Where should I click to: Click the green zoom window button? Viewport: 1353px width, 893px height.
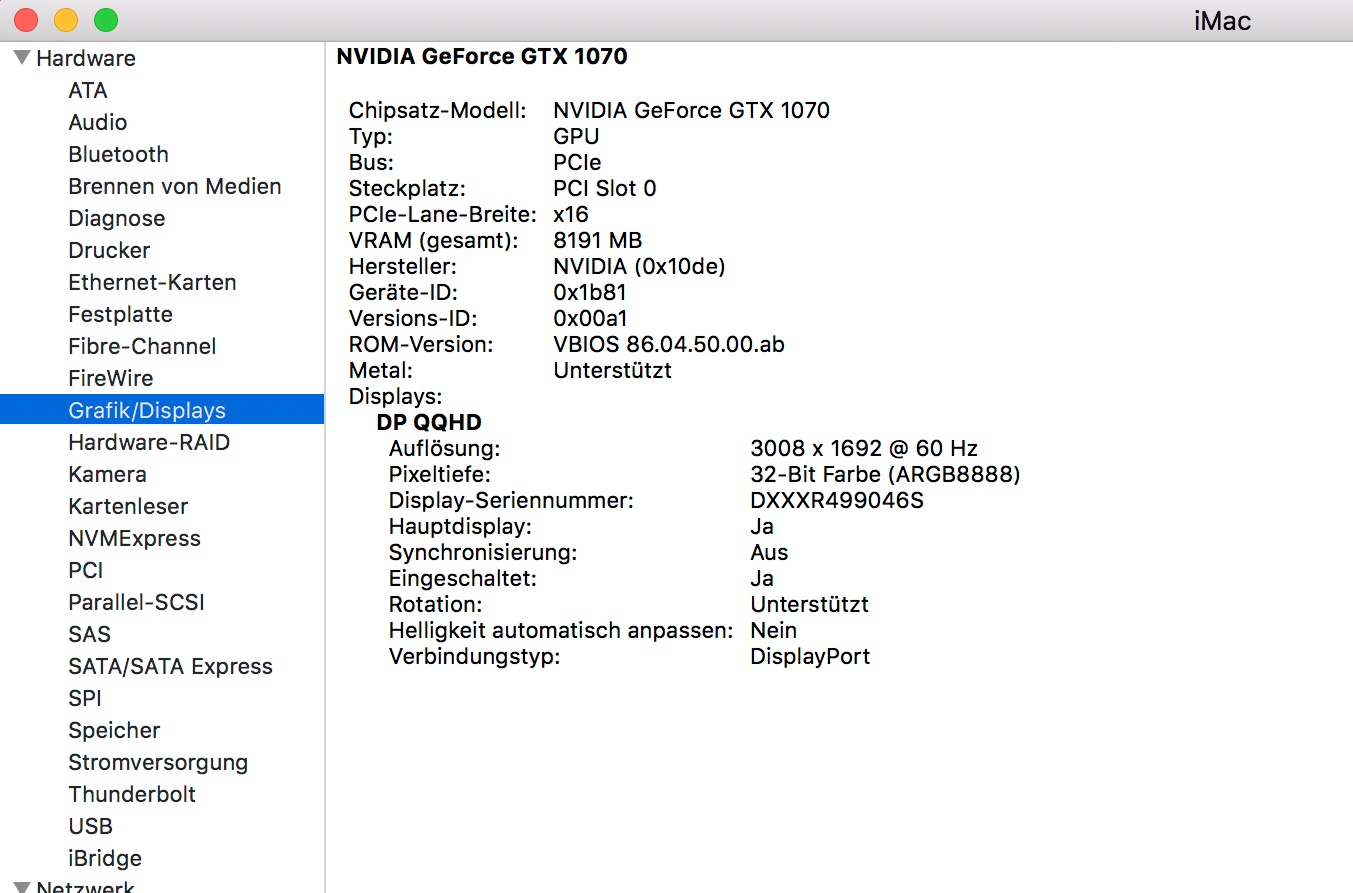coord(105,20)
